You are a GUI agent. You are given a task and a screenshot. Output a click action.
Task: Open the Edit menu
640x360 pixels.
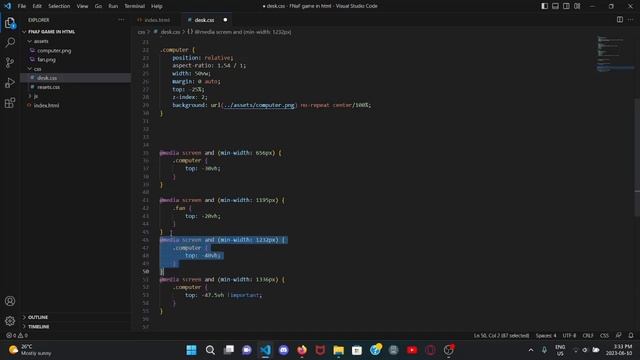(37, 6)
